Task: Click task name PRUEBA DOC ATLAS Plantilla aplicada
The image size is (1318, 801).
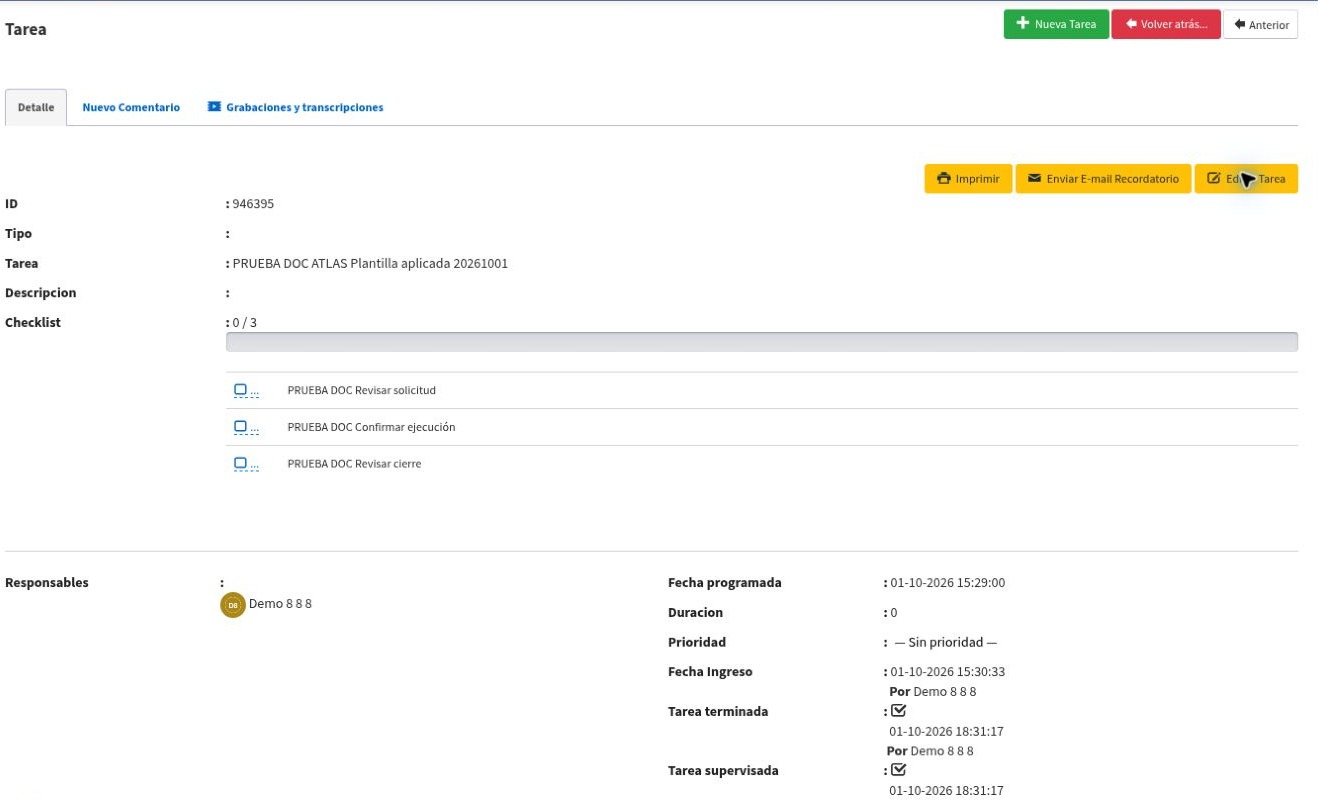Action: [x=370, y=264]
